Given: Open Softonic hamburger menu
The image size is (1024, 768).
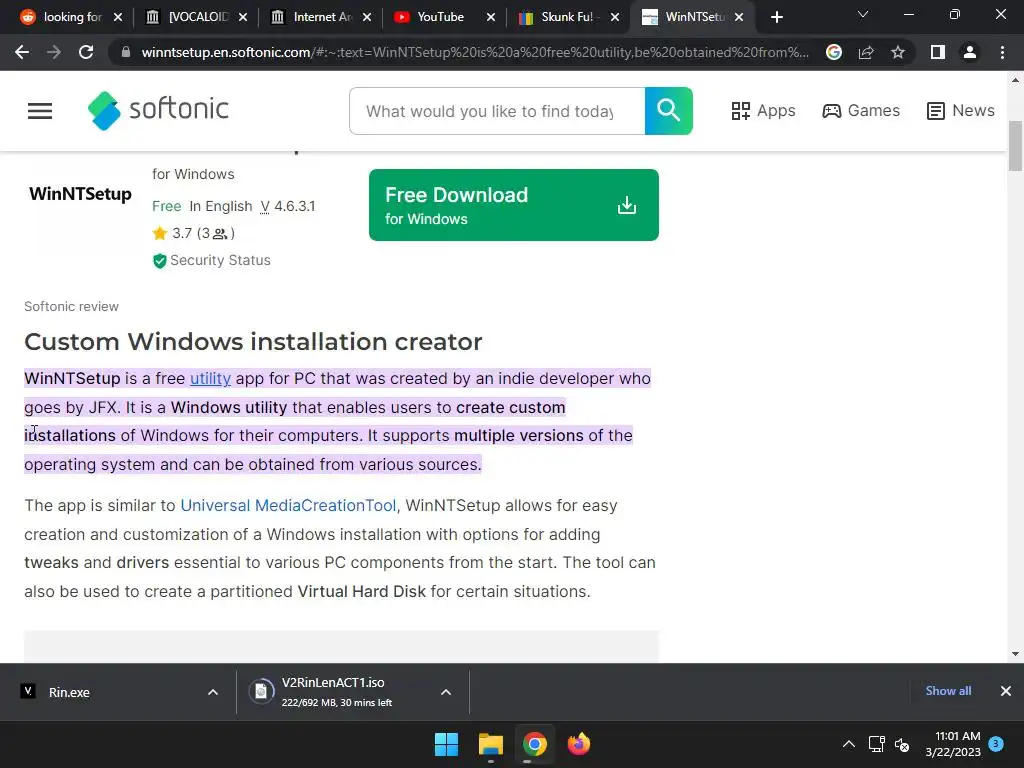Looking at the screenshot, I should [x=40, y=111].
